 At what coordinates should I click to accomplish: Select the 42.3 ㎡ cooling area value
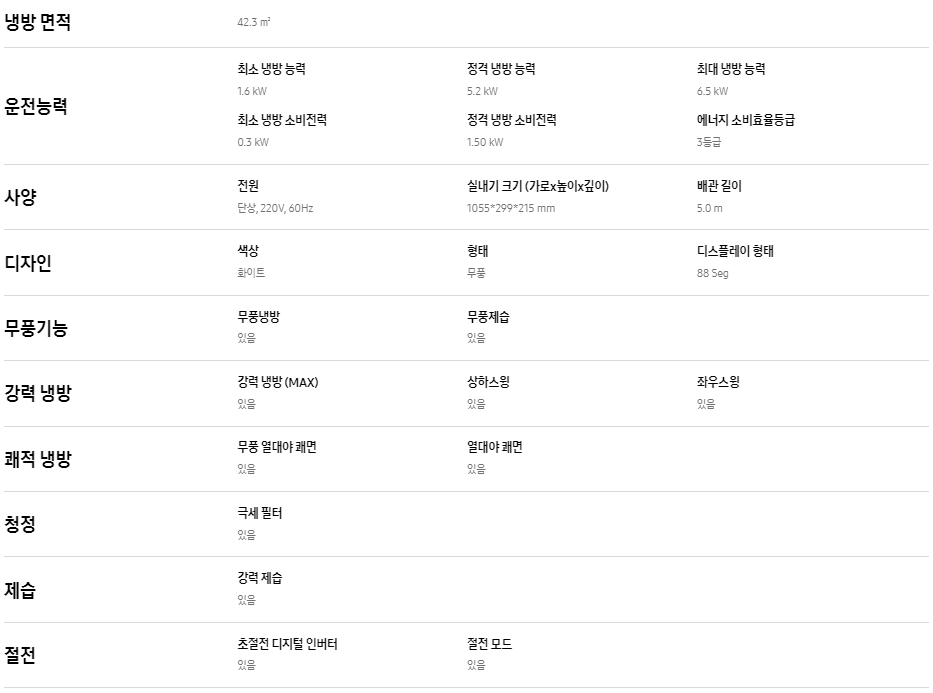coord(253,22)
